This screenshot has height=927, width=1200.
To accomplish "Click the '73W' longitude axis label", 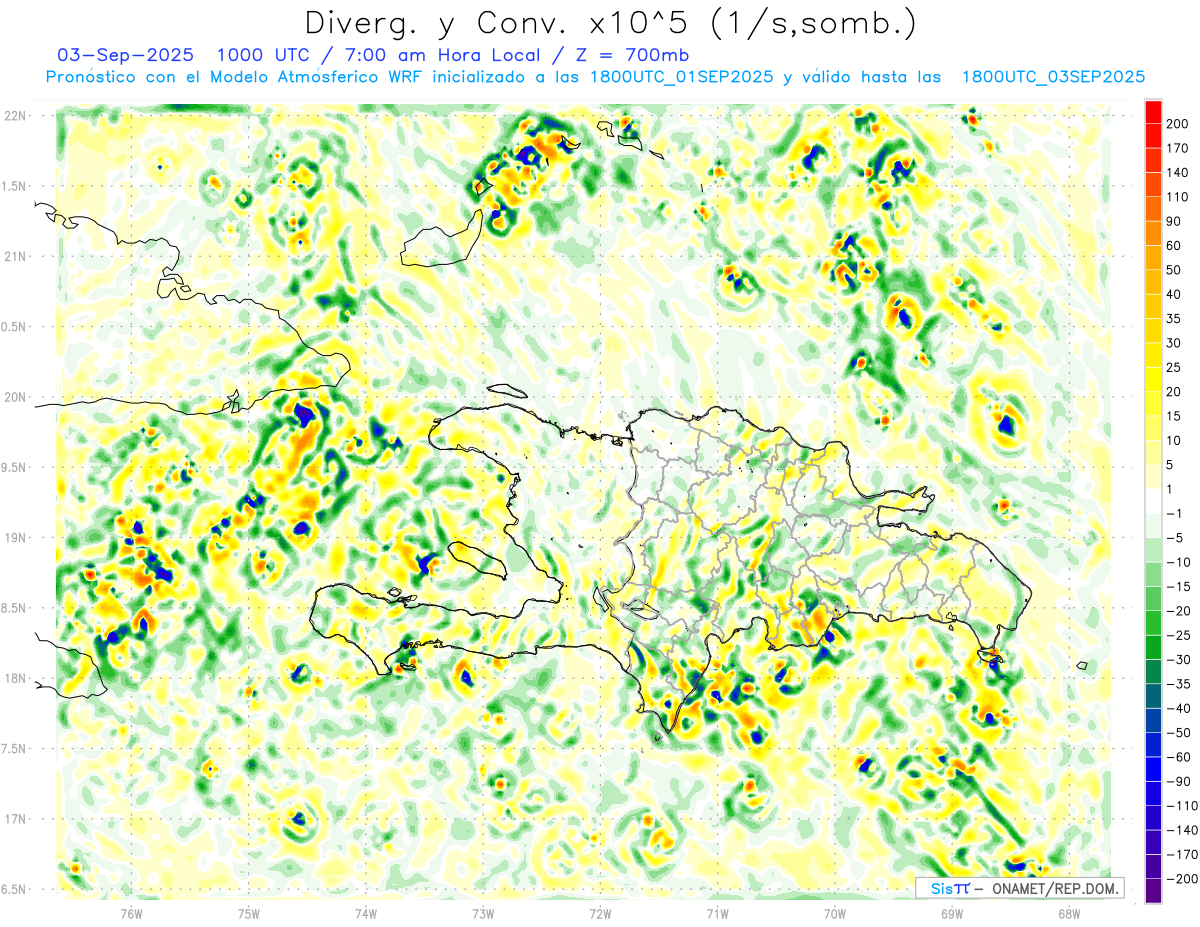I will [x=483, y=913].
